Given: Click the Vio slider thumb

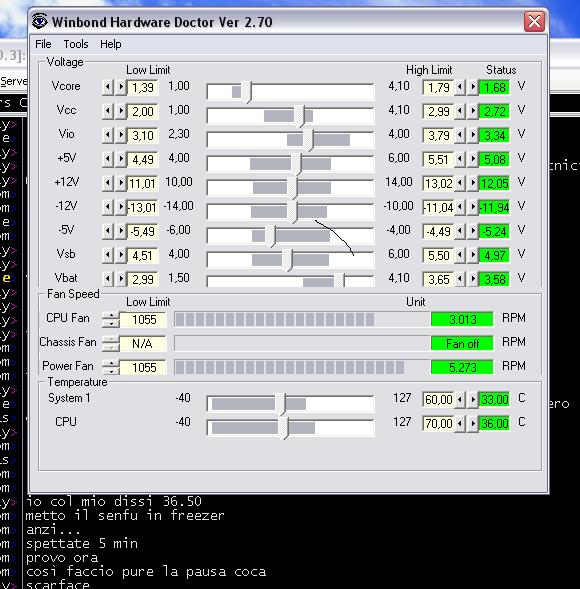Looking at the screenshot, I should click(308, 140).
